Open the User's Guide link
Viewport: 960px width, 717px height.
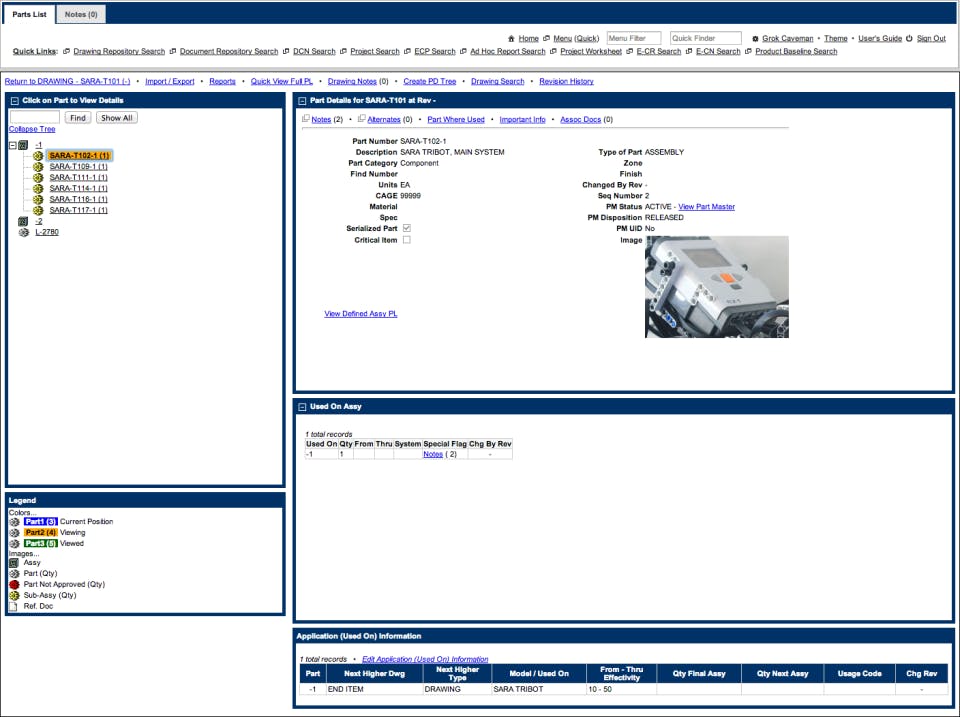pos(880,39)
